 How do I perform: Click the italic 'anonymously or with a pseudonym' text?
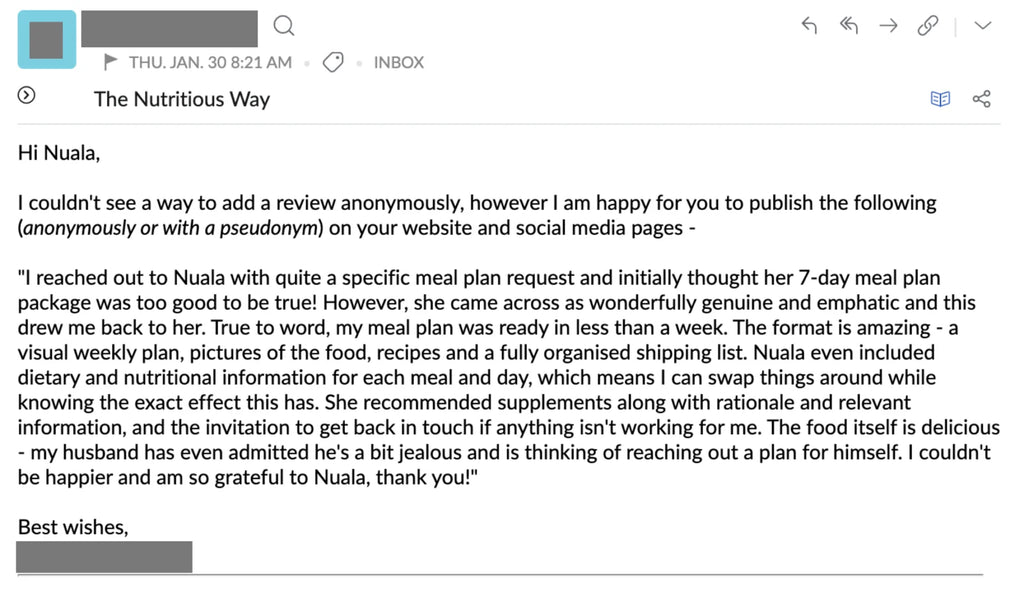pyautogui.click(x=173, y=227)
